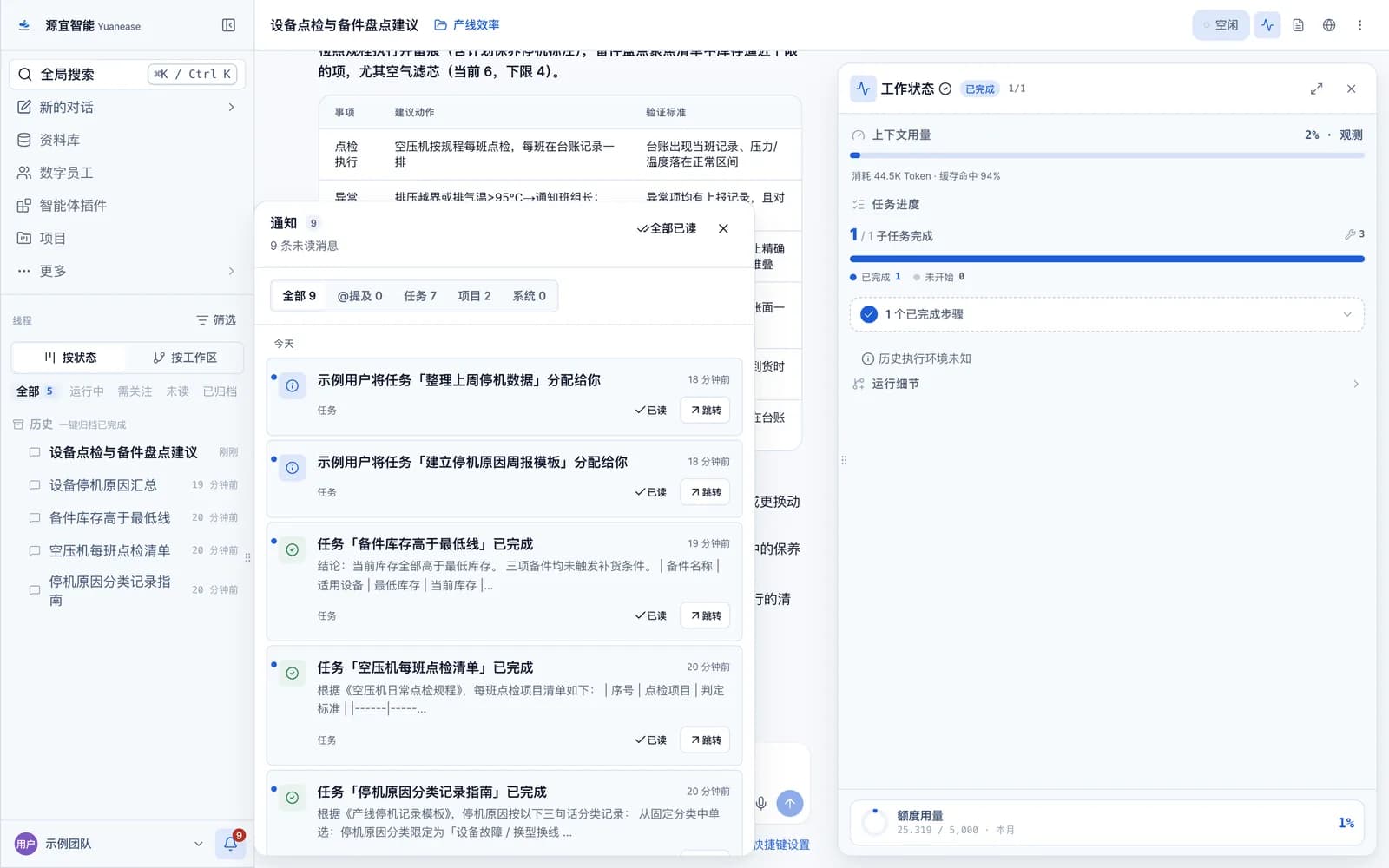The width and height of the screenshot is (1389, 868).
Task: Click the microphone voice input icon
Action: [x=761, y=803]
